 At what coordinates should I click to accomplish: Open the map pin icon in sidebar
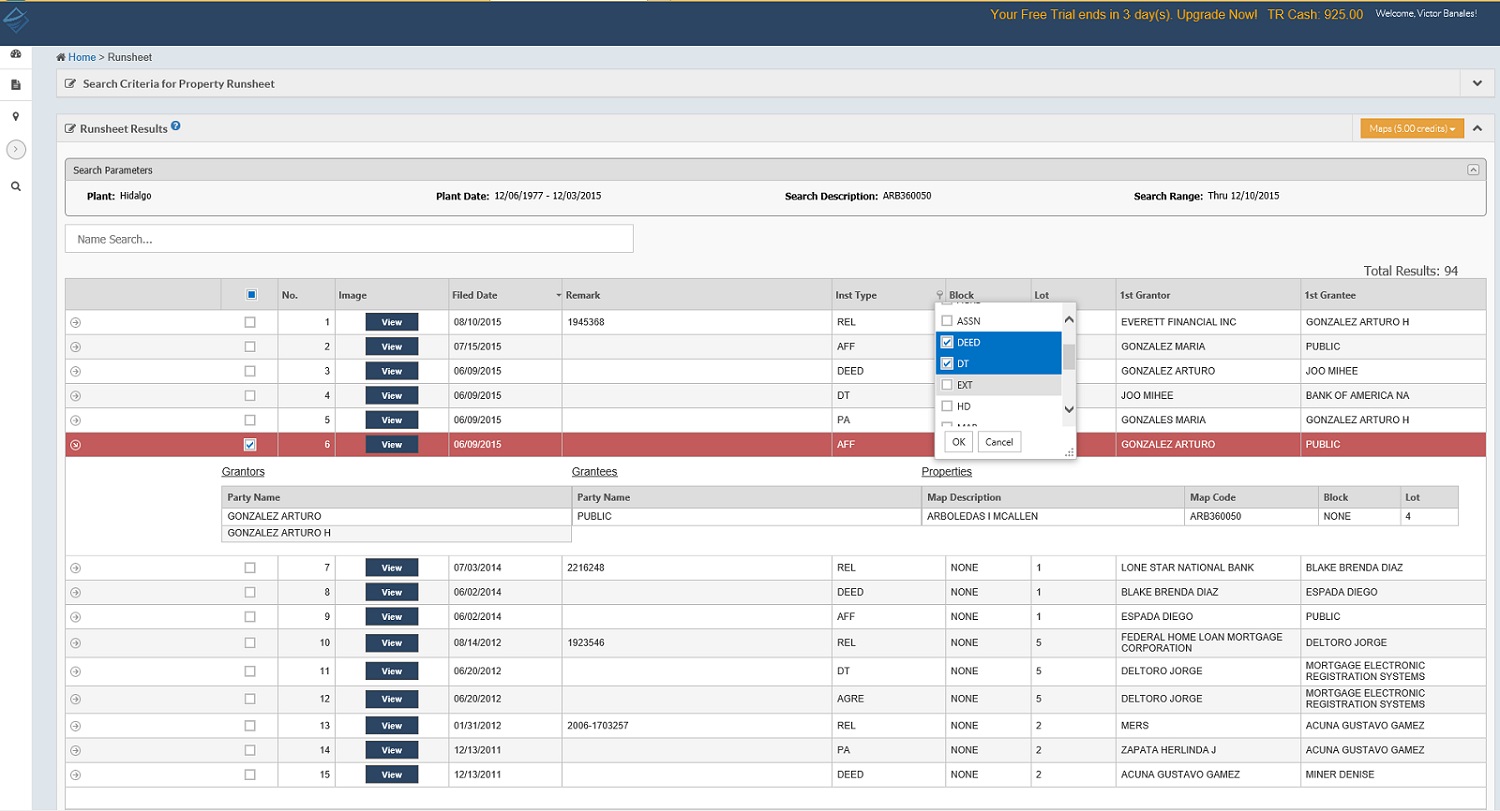click(16, 117)
